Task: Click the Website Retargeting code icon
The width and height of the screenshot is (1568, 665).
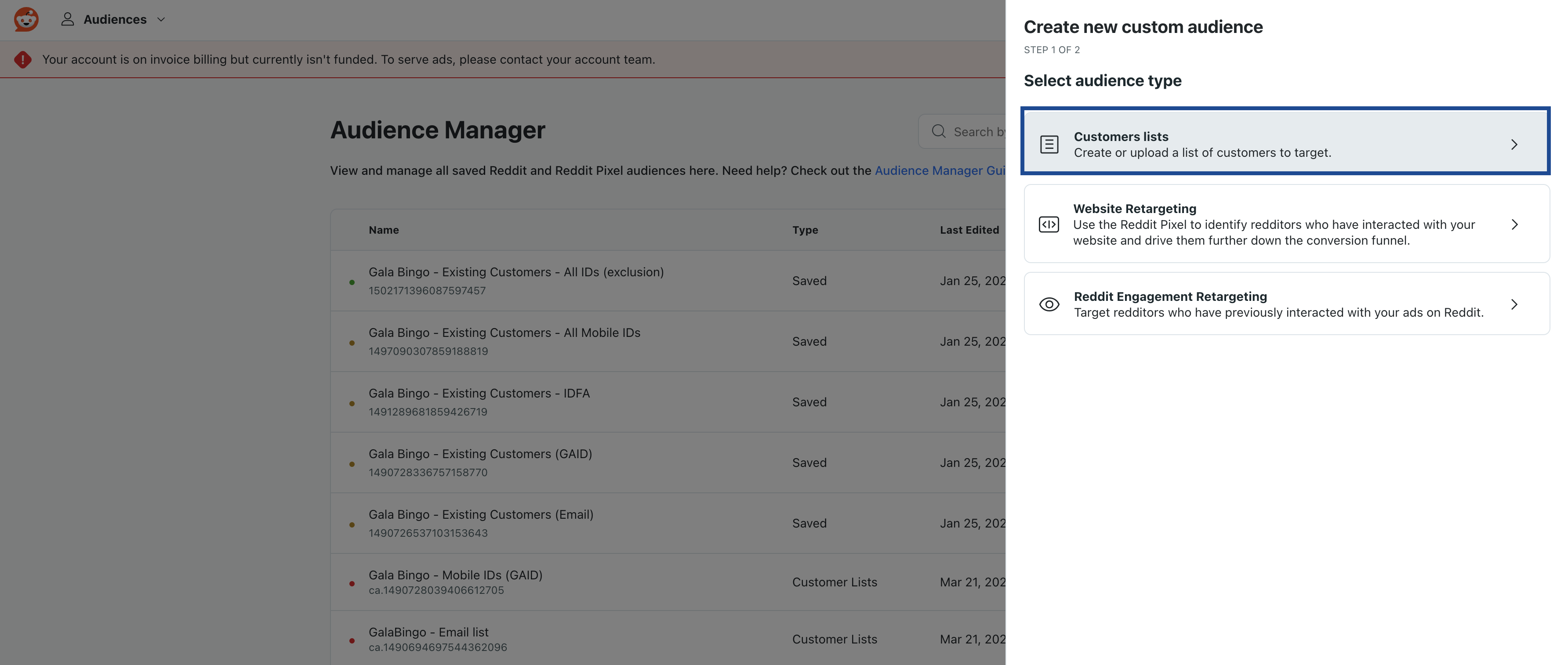Action: pyautogui.click(x=1048, y=224)
